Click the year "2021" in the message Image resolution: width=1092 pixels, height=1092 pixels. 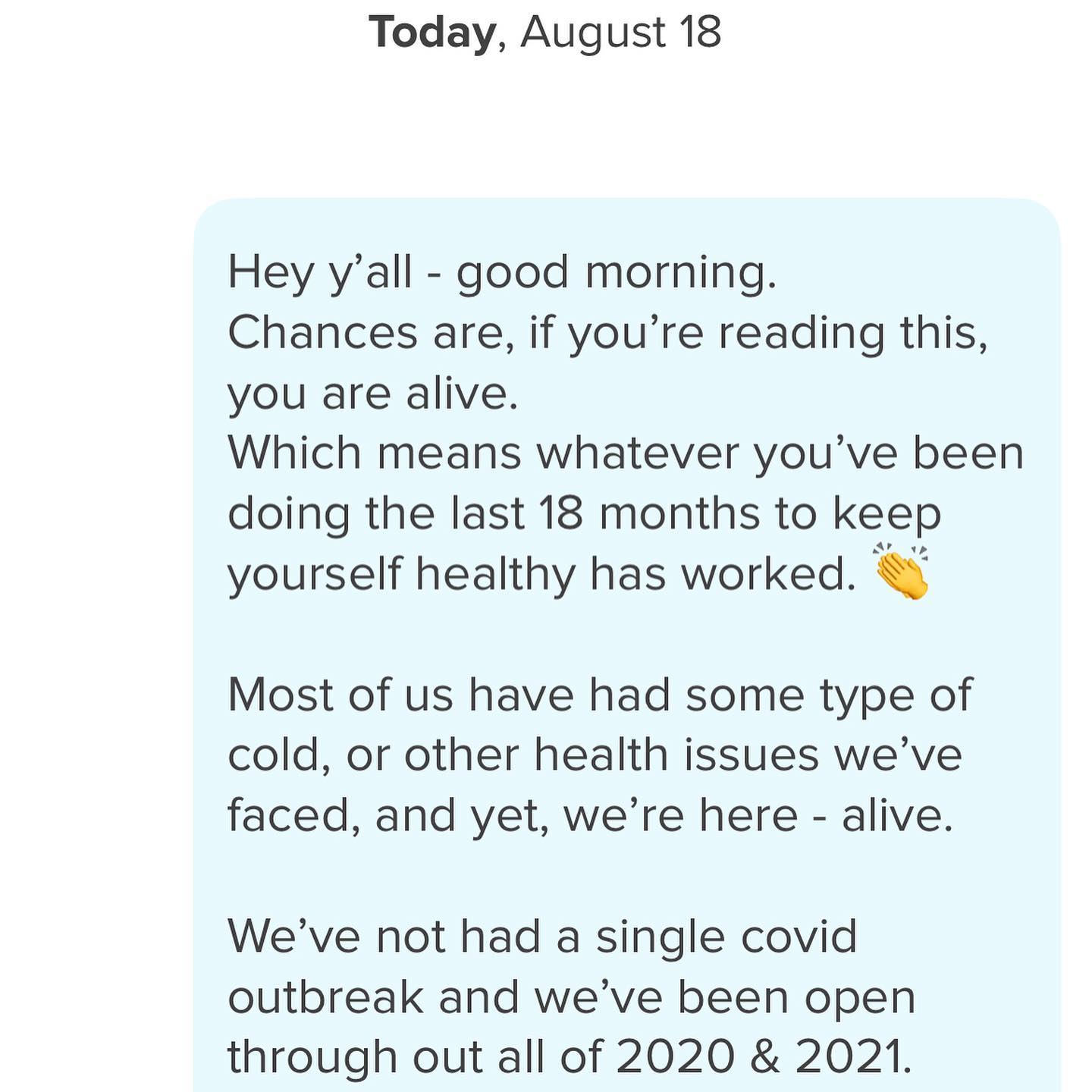tap(852, 1056)
